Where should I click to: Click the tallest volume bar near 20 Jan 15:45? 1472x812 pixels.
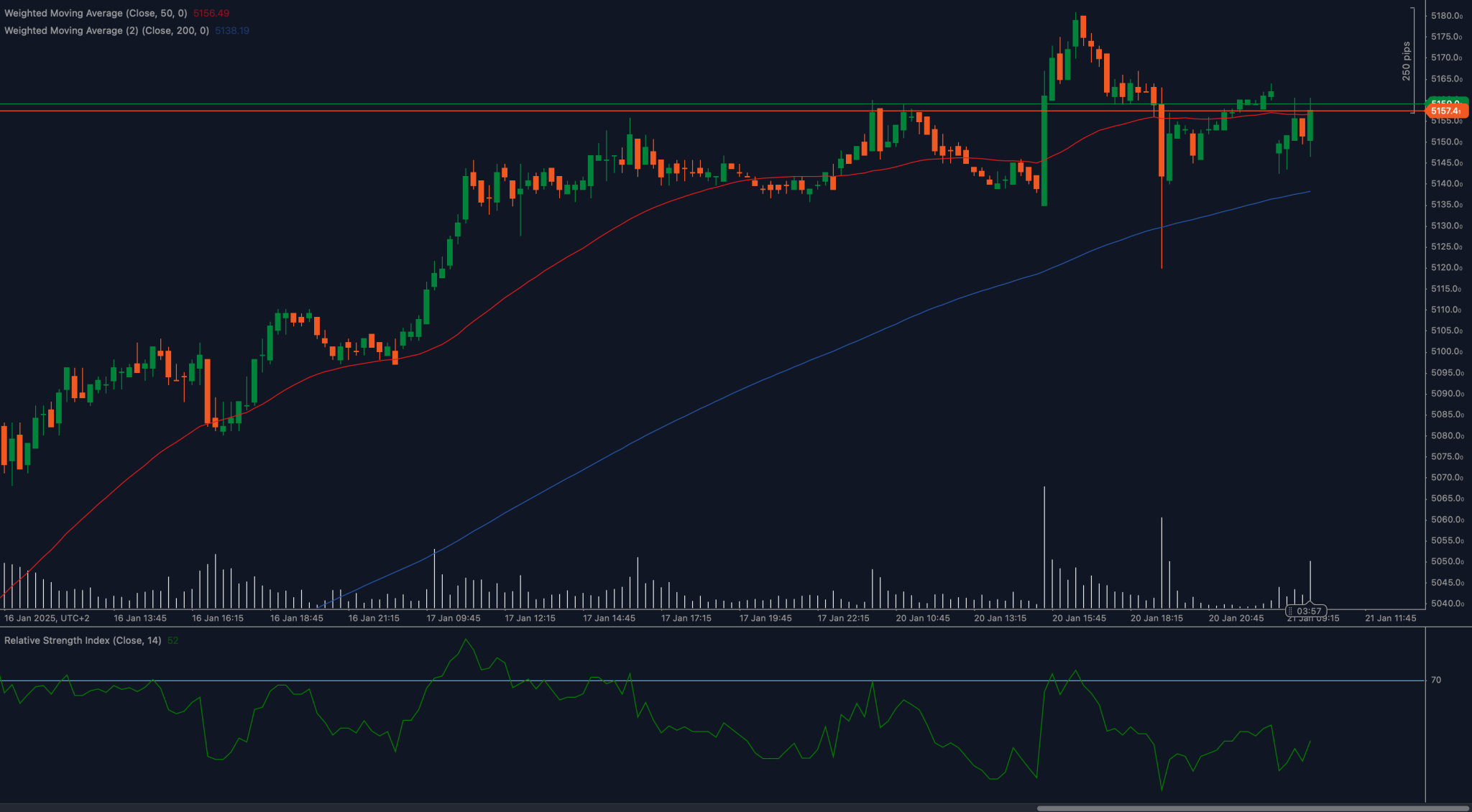[x=1044, y=548]
